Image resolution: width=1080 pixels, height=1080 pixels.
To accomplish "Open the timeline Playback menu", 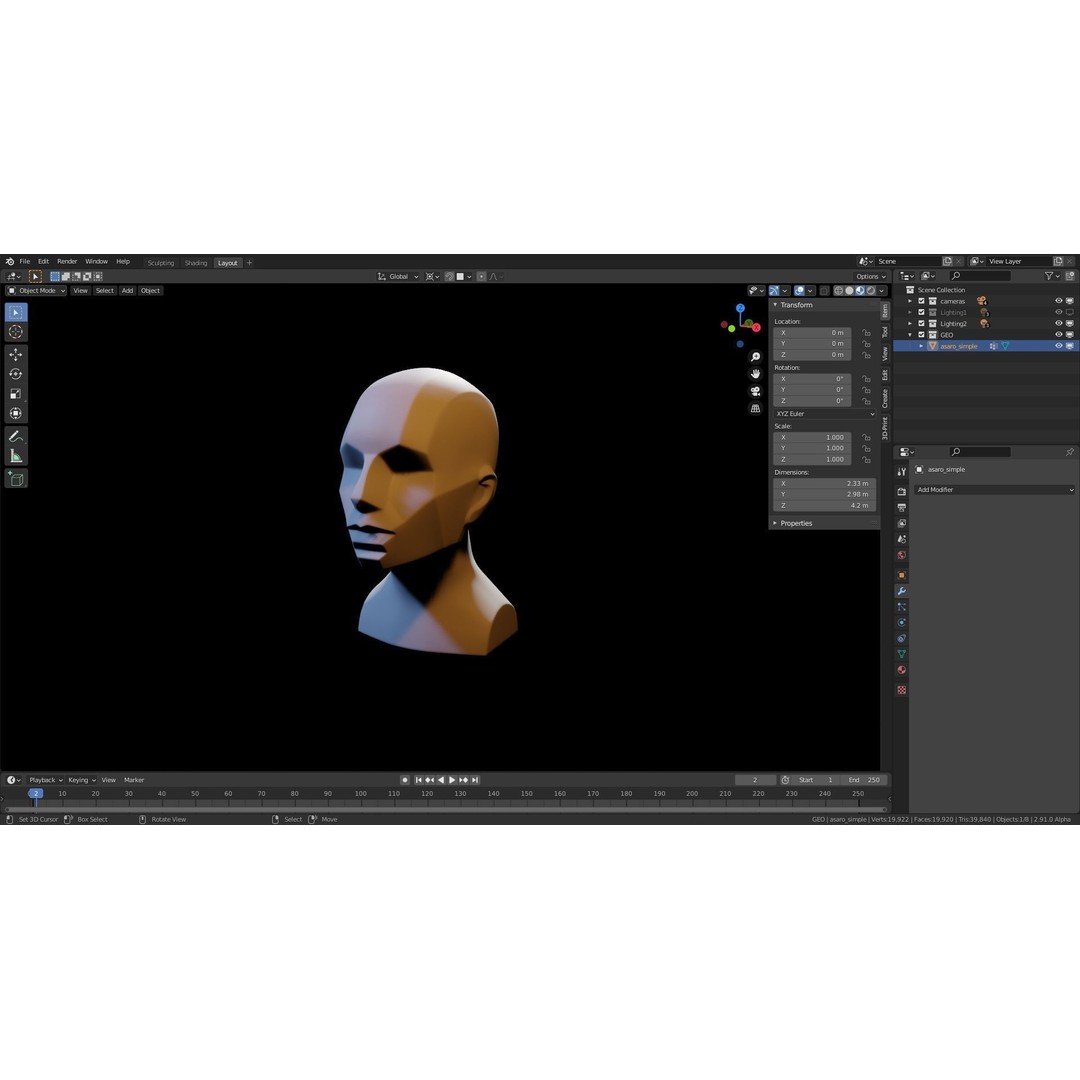I will [x=45, y=780].
